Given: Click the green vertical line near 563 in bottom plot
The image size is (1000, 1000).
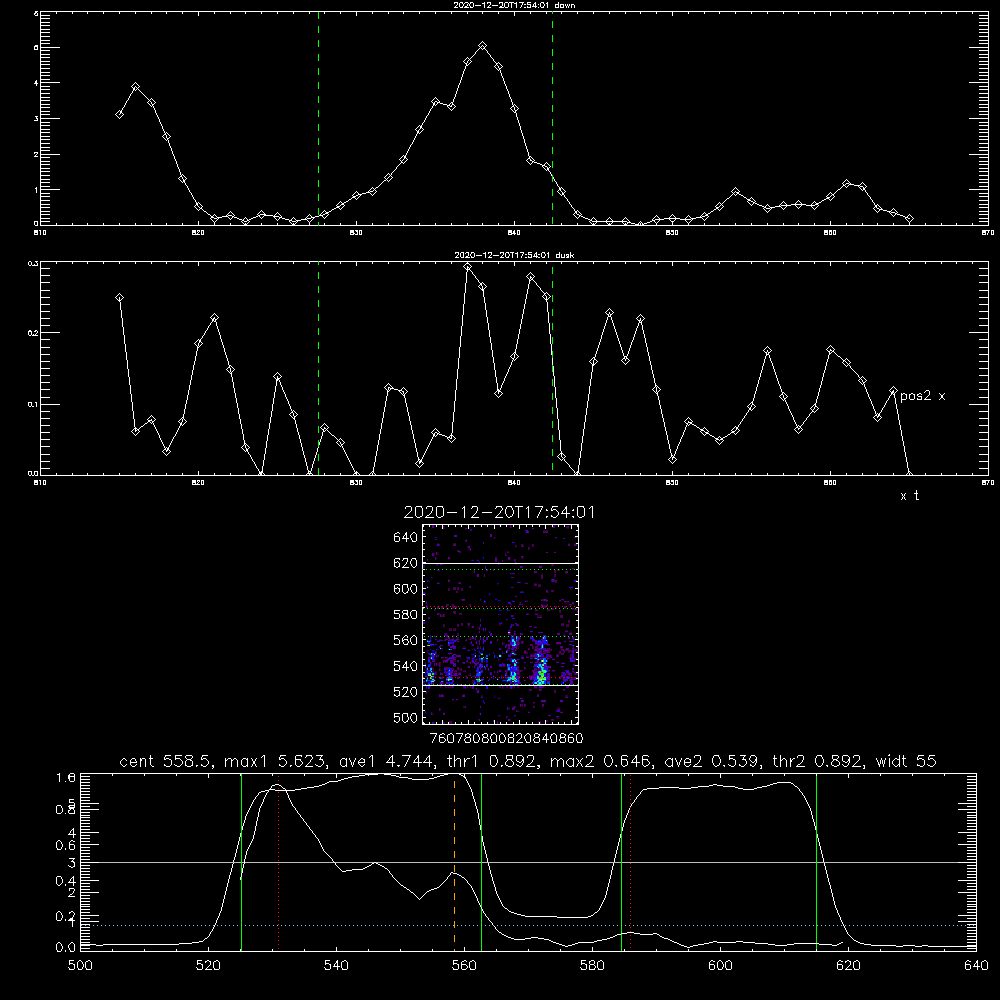Looking at the screenshot, I should (x=482, y=862).
